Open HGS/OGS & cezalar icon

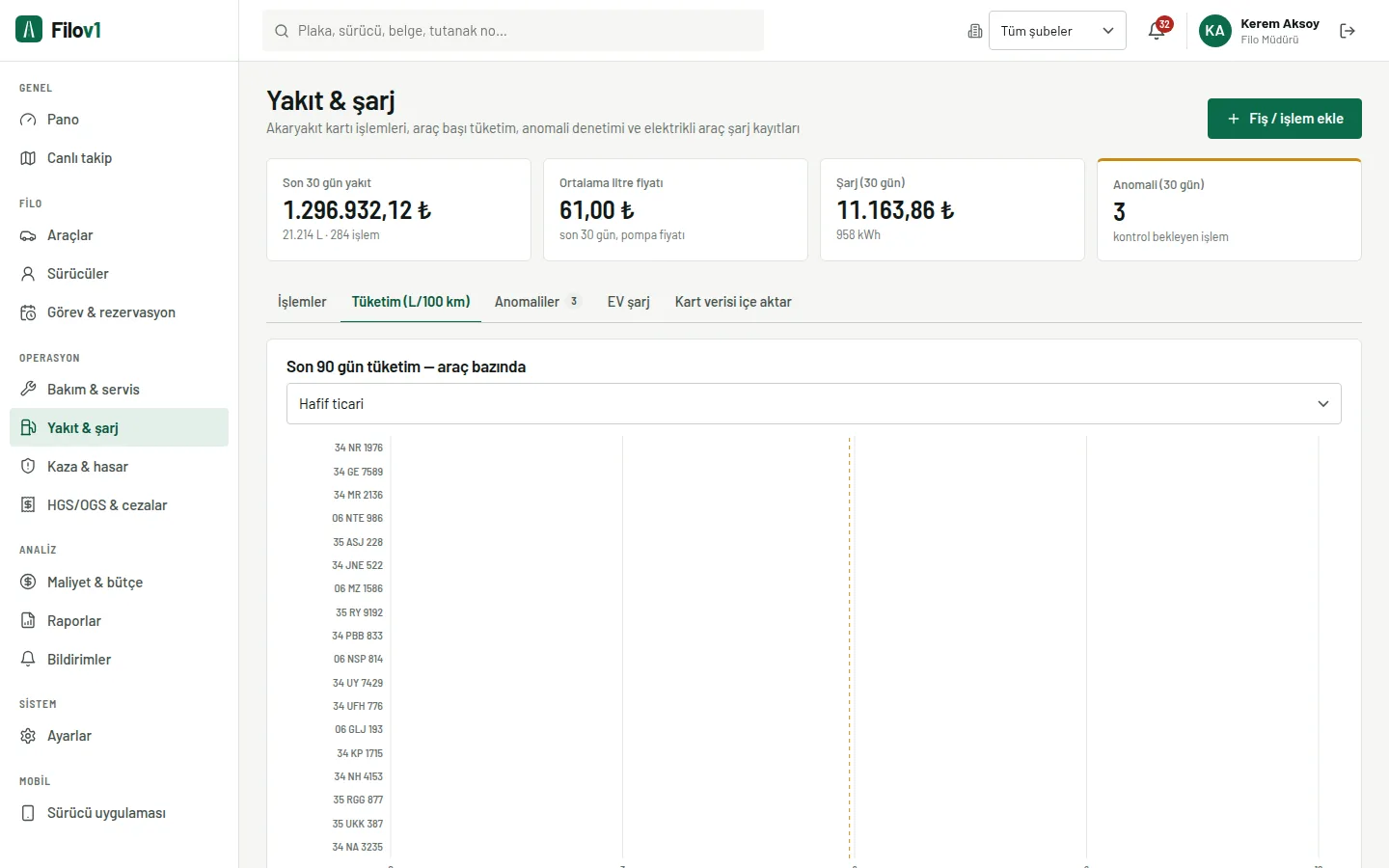coord(28,505)
